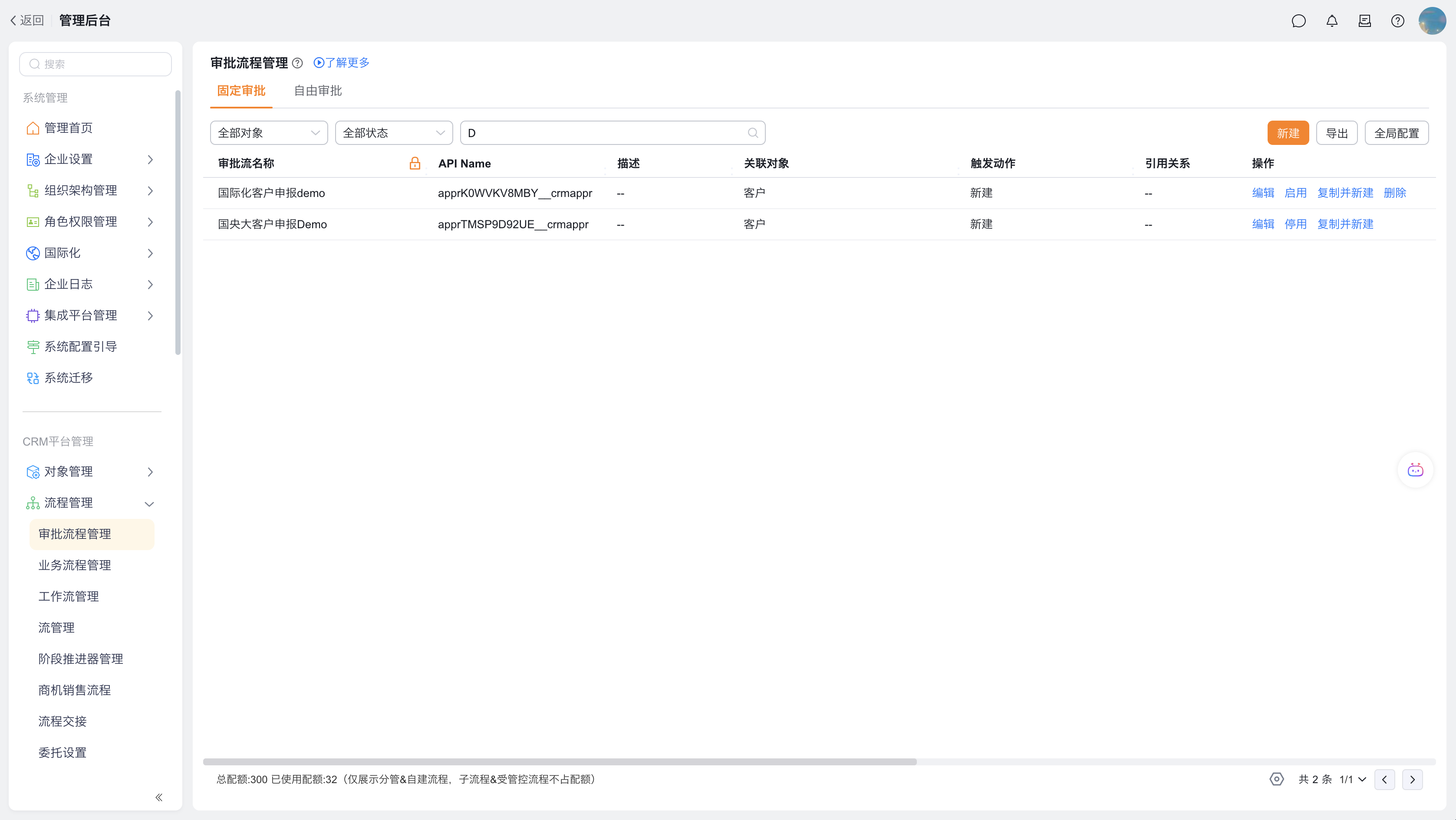Open the 全部对象 dropdown
This screenshot has width=1456, height=820.
pyautogui.click(x=268, y=133)
